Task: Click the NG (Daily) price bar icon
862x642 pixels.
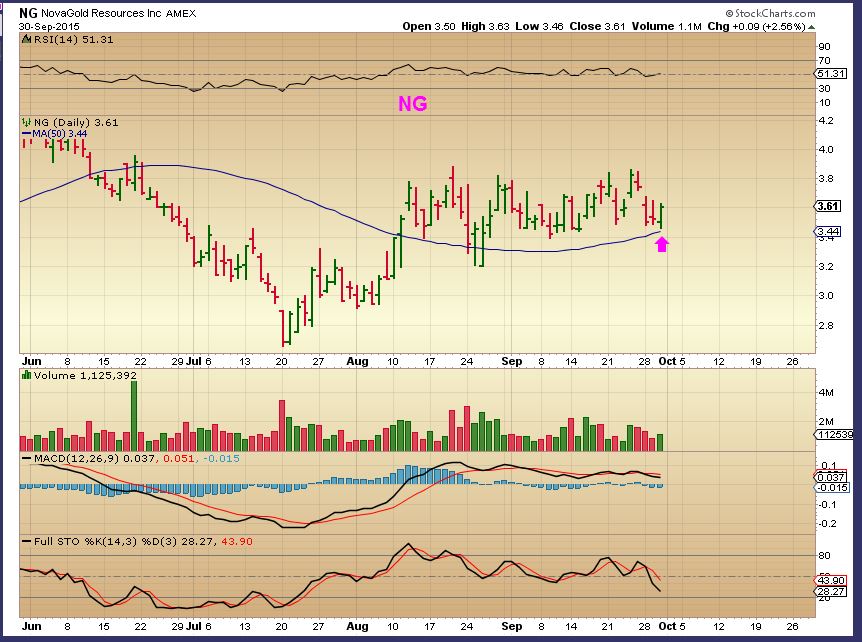Action: tap(26, 123)
